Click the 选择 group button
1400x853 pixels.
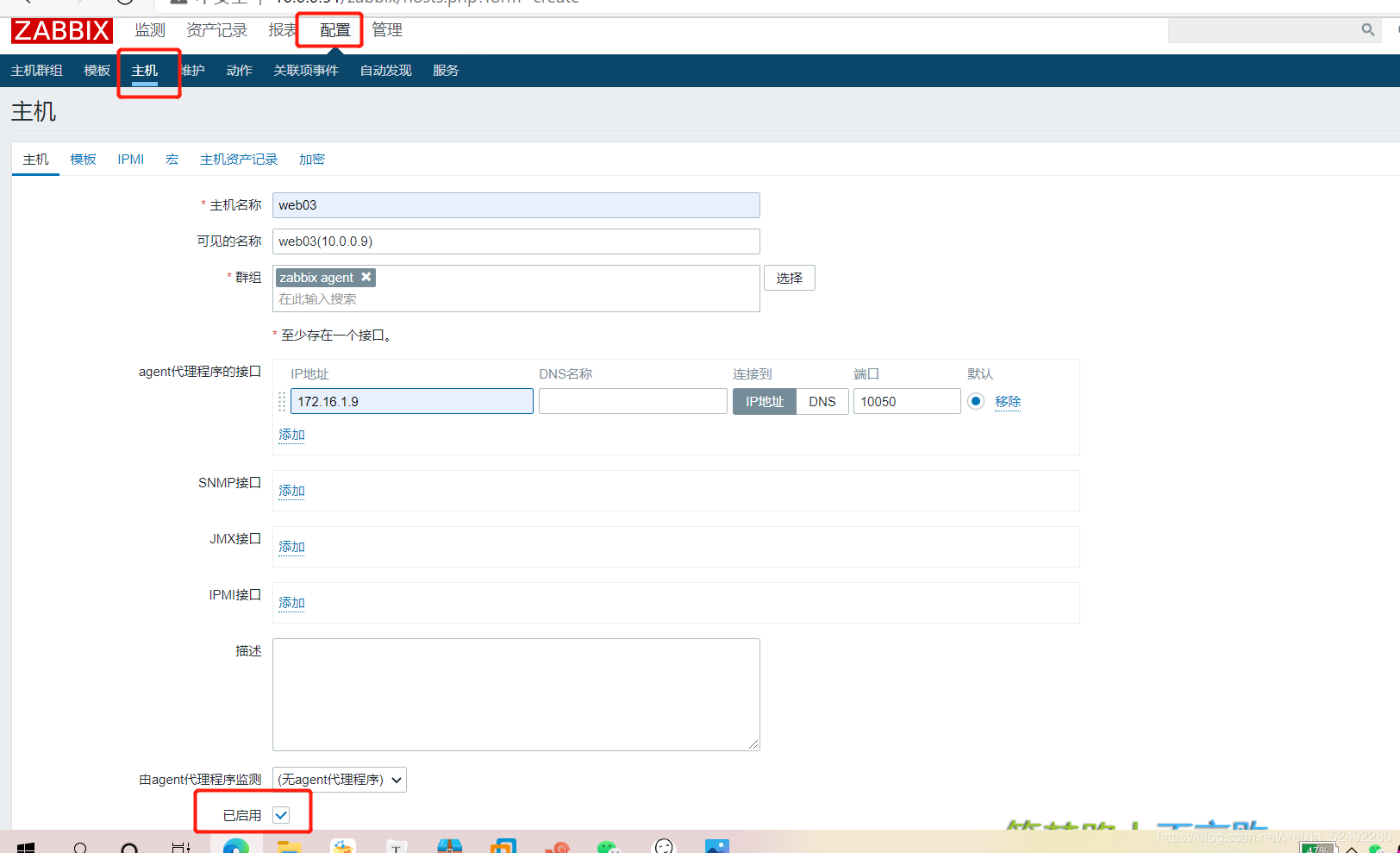click(790, 278)
